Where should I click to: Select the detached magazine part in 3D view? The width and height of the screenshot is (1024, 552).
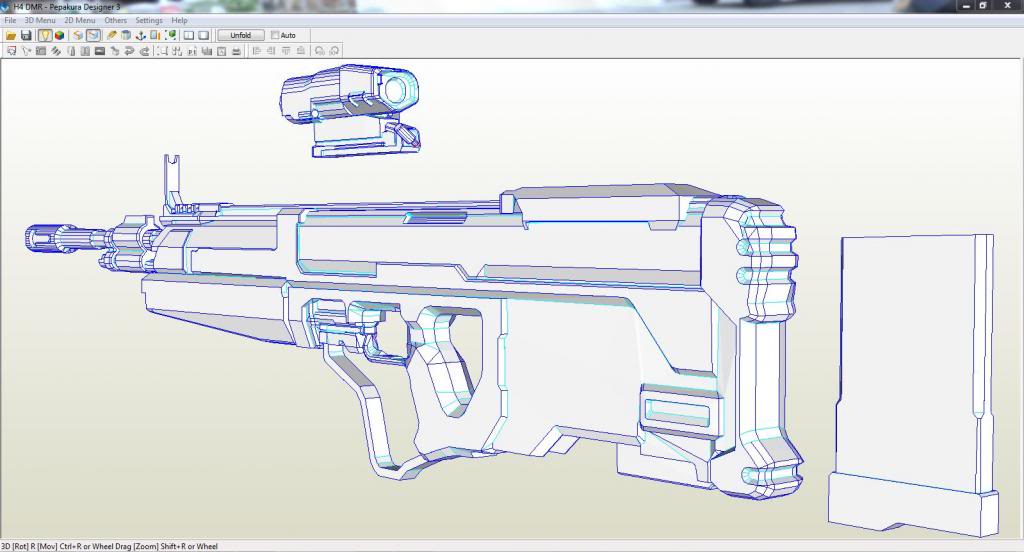tap(914, 385)
